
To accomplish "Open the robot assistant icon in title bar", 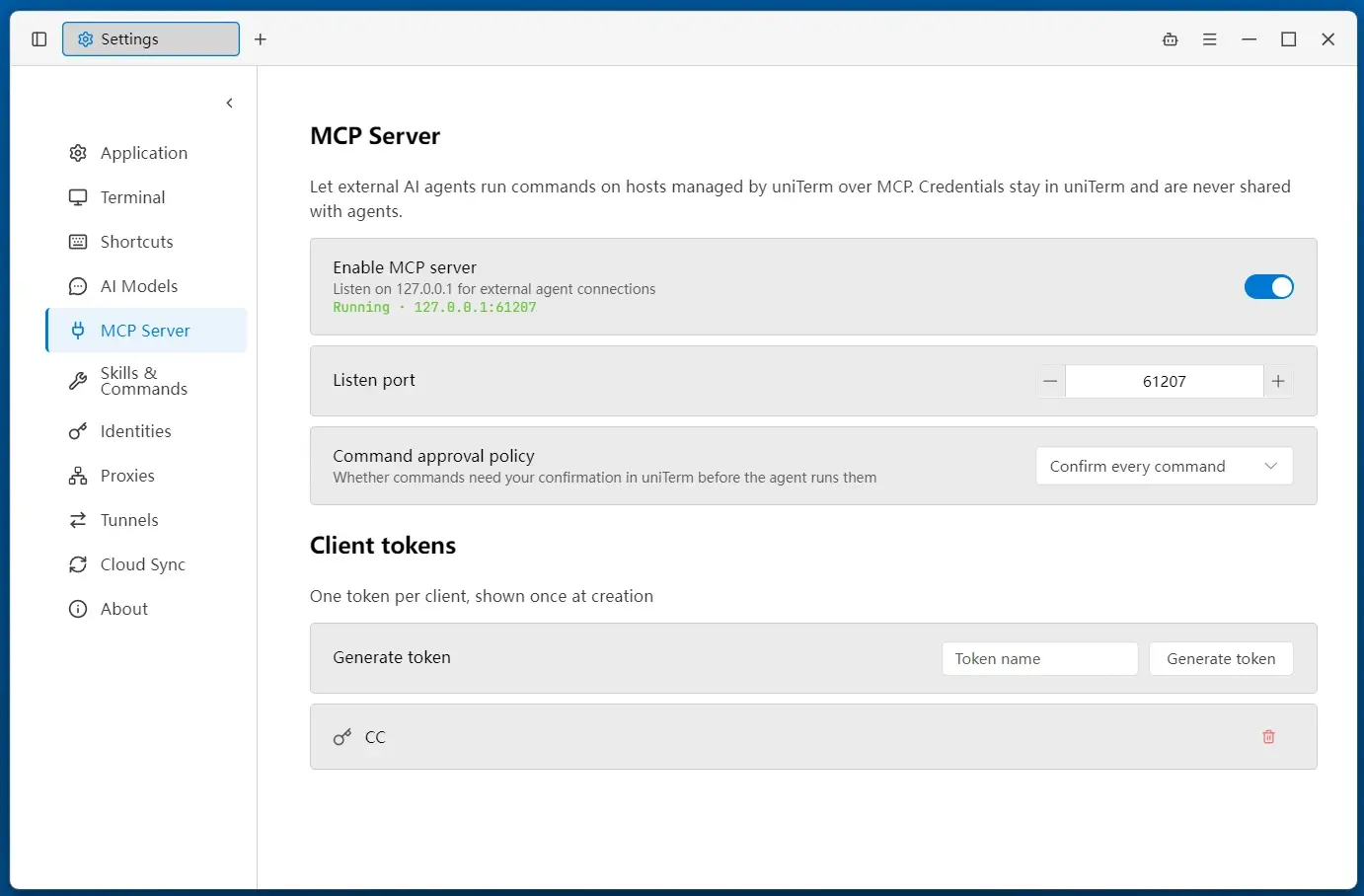I will pyautogui.click(x=1171, y=39).
